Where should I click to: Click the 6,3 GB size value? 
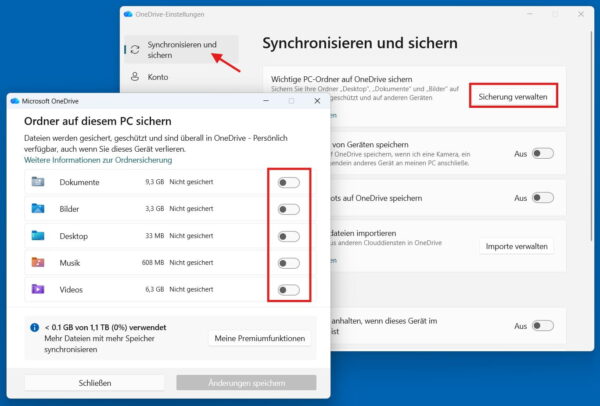pyautogui.click(x=155, y=289)
